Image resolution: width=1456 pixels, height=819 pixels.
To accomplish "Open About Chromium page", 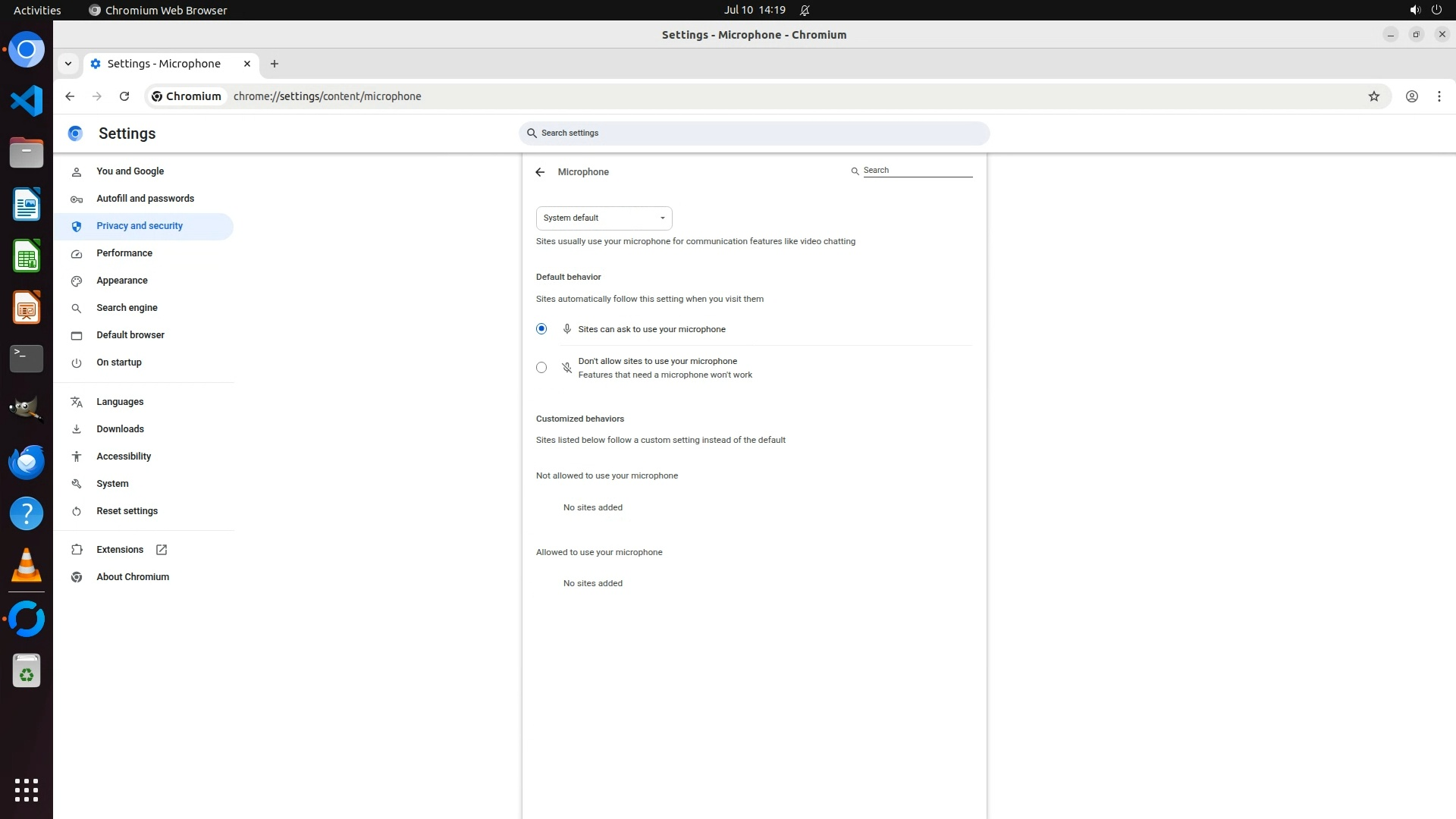I will [x=133, y=577].
